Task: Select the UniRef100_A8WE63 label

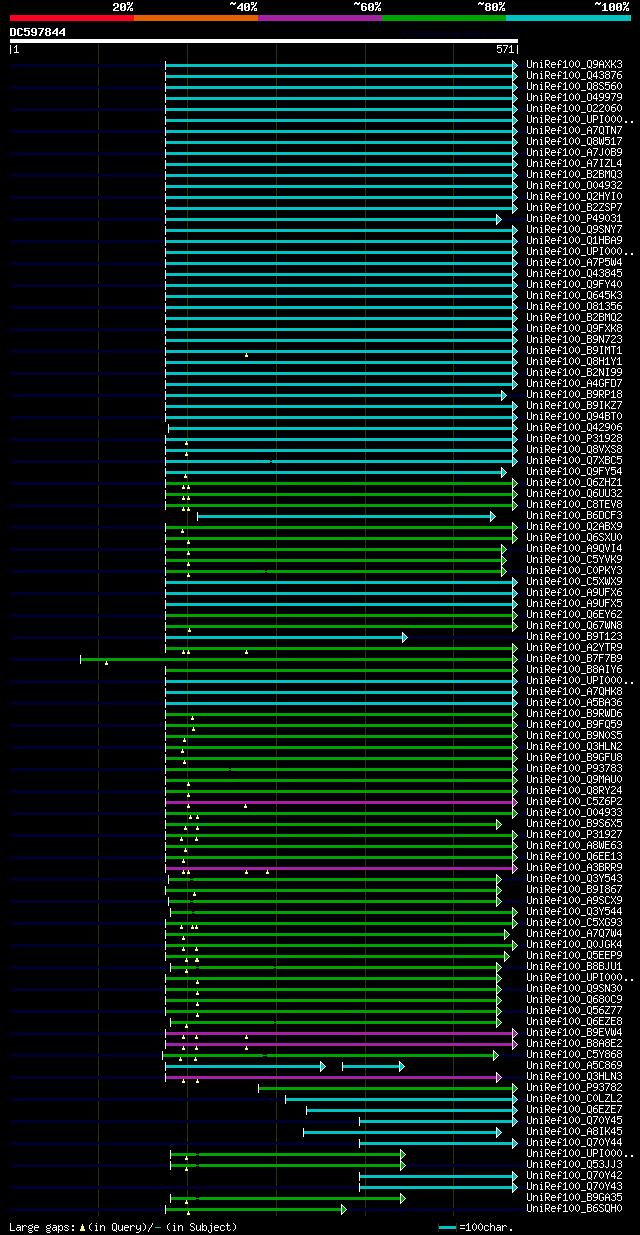Action: click(574, 845)
